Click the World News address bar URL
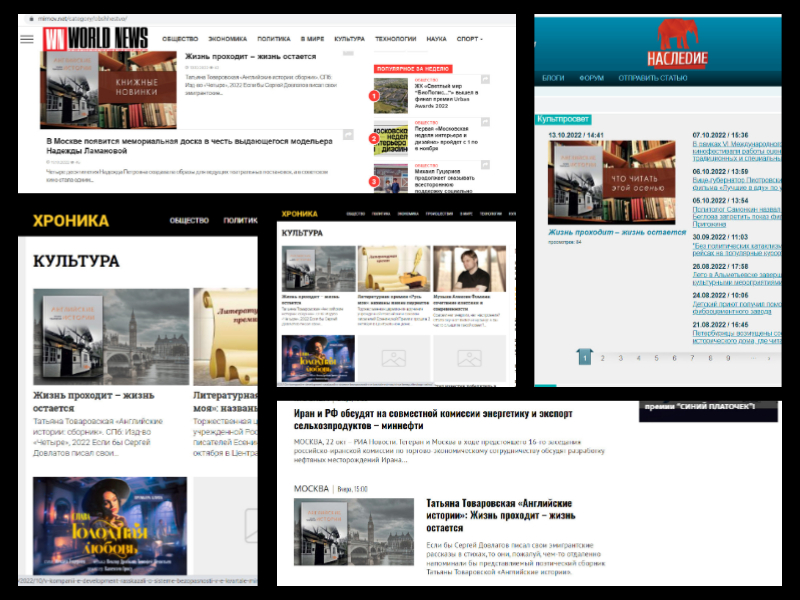 (83, 19)
